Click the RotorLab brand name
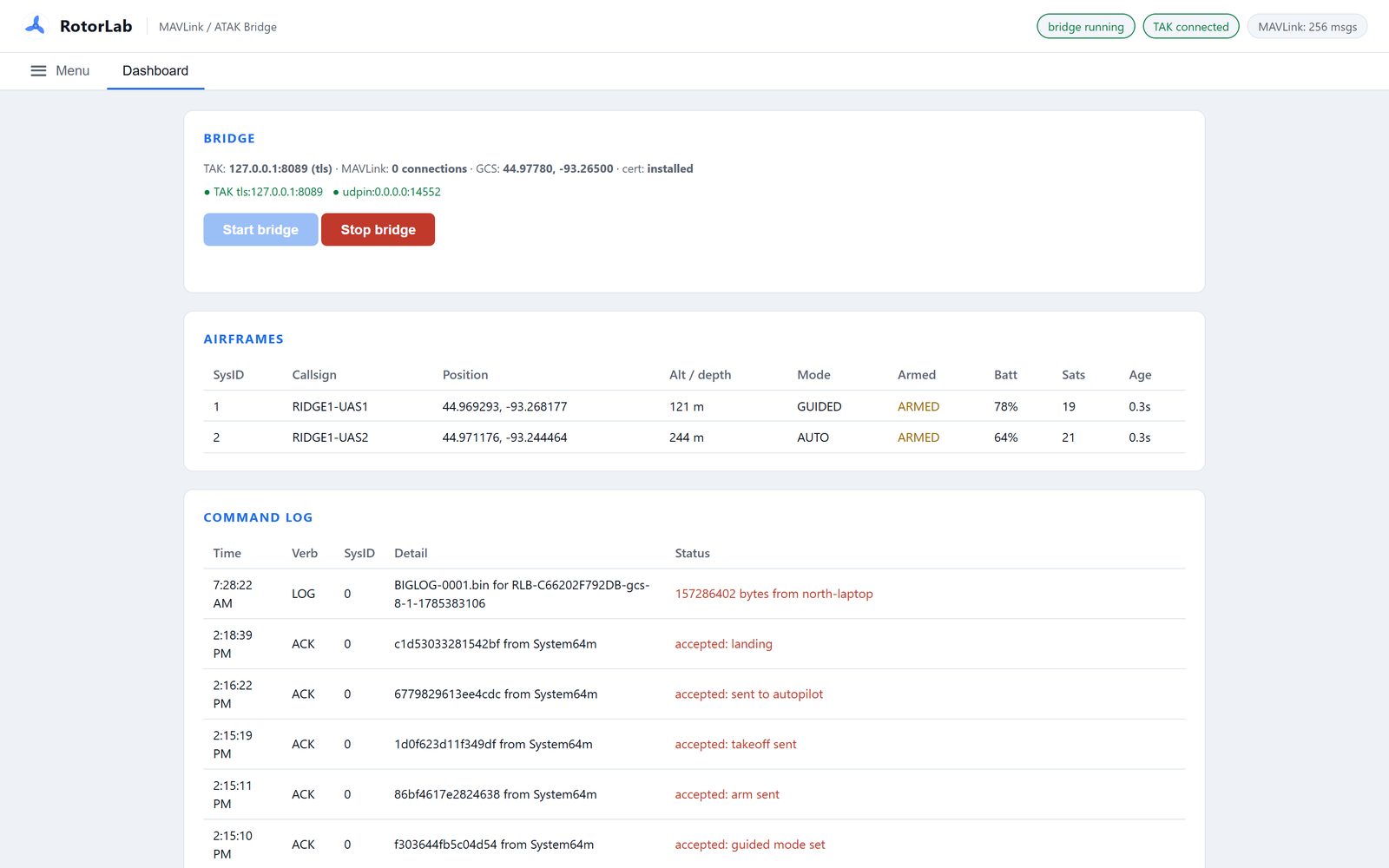The width and height of the screenshot is (1389, 868). coord(95,26)
